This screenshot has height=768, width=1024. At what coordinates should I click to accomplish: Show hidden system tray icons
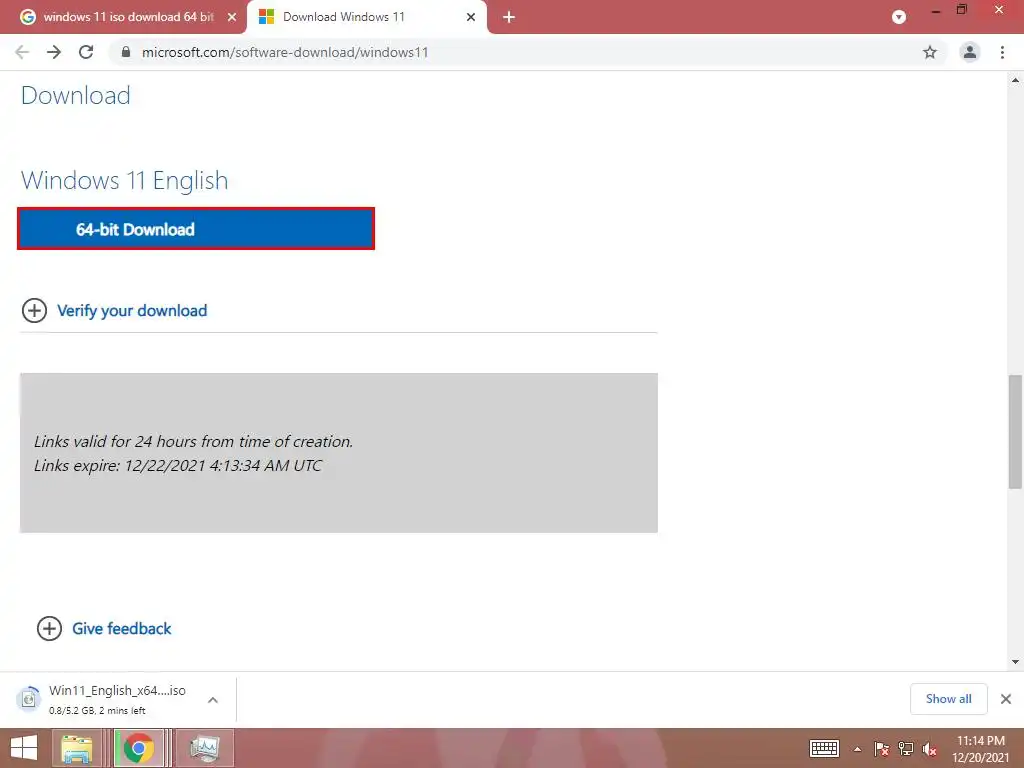857,750
